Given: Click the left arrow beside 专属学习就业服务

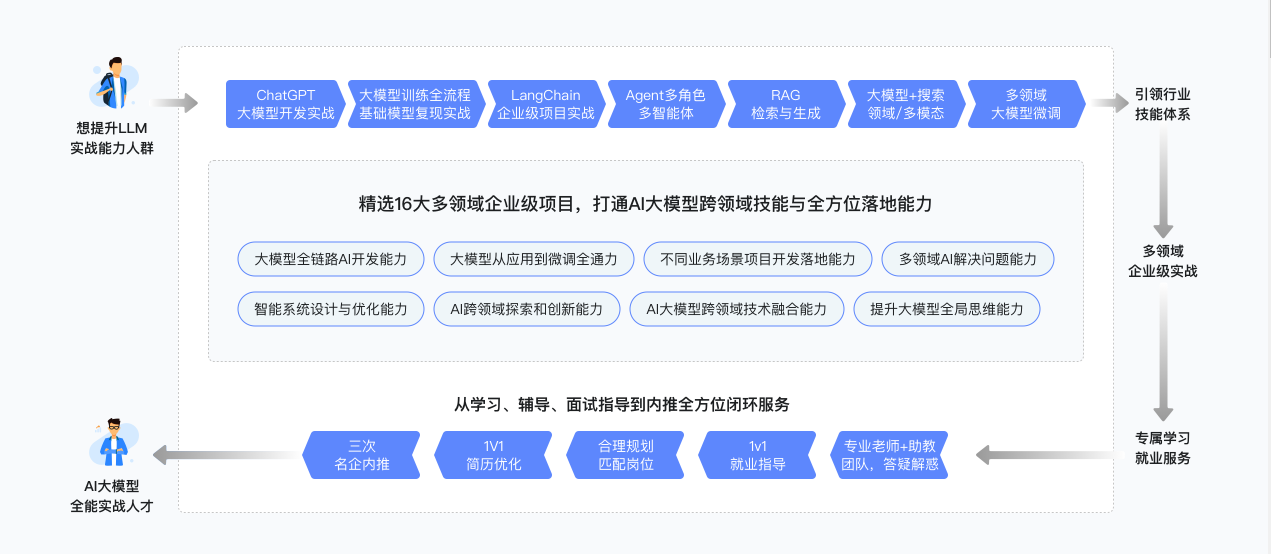Looking at the screenshot, I should (x=1043, y=455).
